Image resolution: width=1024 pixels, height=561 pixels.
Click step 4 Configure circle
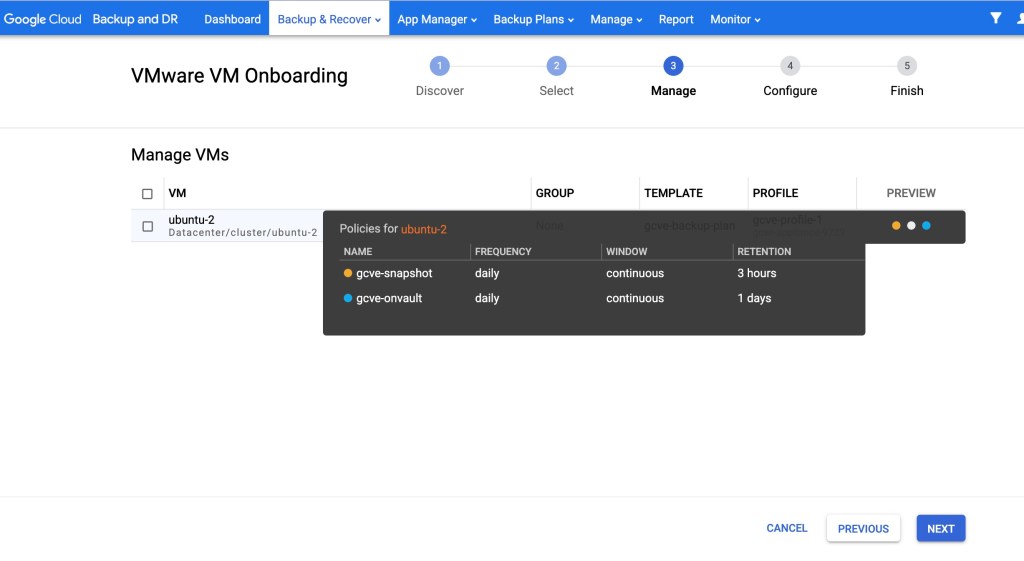pyautogui.click(x=790, y=66)
